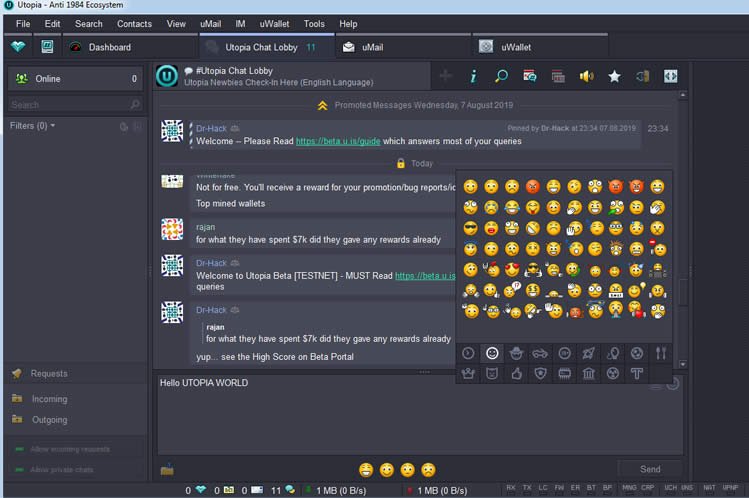Viewport: 749px width, 498px height.
Task: Click the leave channel door icon
Action: point(642,76)
